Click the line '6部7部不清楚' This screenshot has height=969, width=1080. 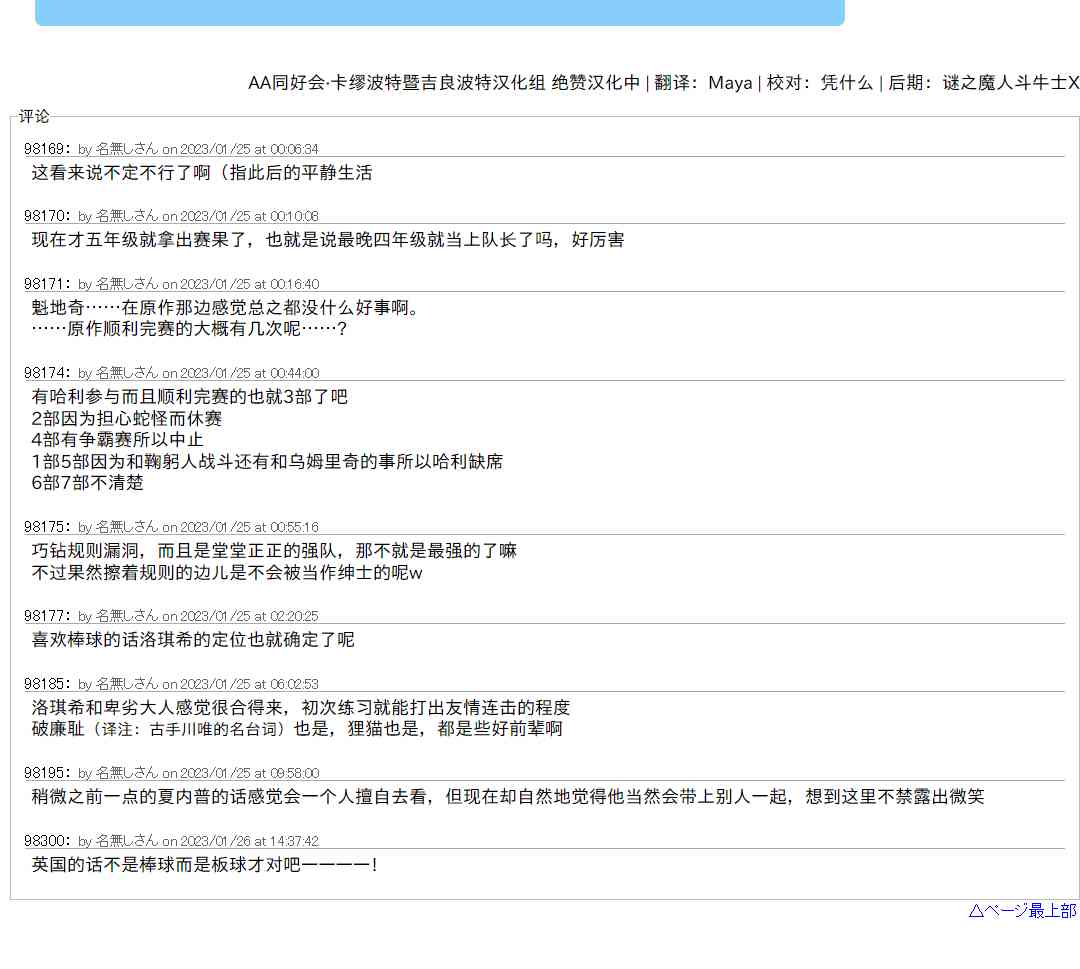(88, 483)
